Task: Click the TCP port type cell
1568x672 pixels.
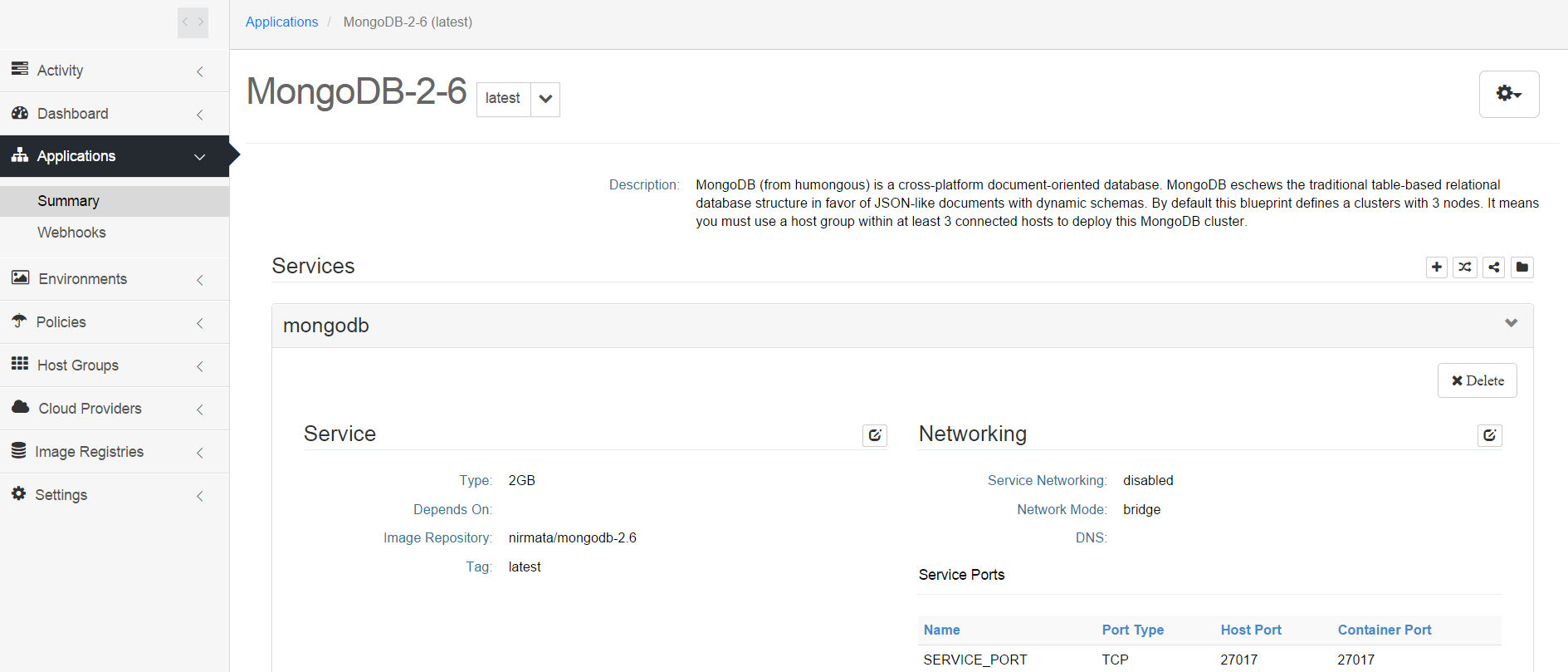Action: (1115, 660)
